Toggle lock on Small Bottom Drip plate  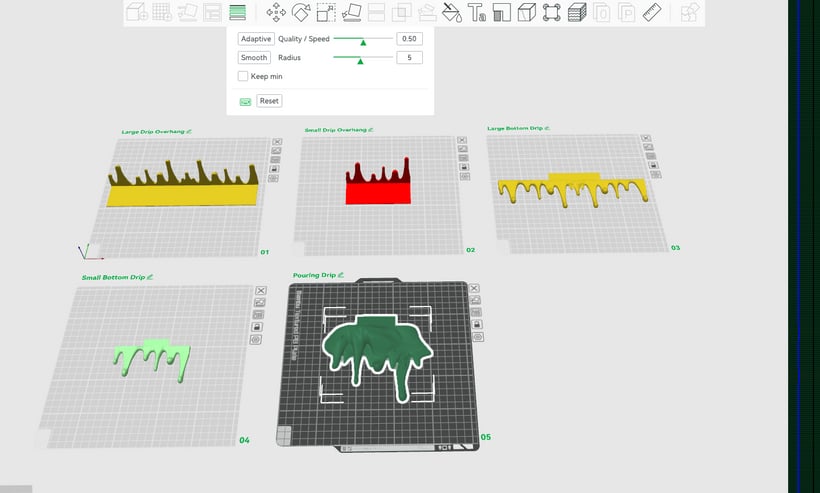click(257, 327)
